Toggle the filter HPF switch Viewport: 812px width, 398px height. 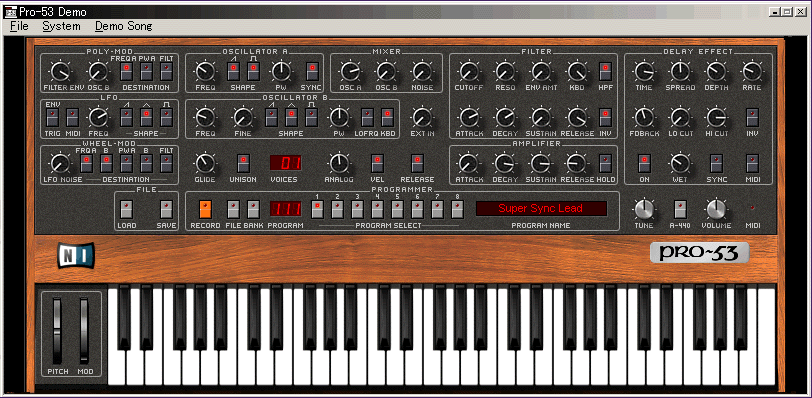click(x=605, y=72)
